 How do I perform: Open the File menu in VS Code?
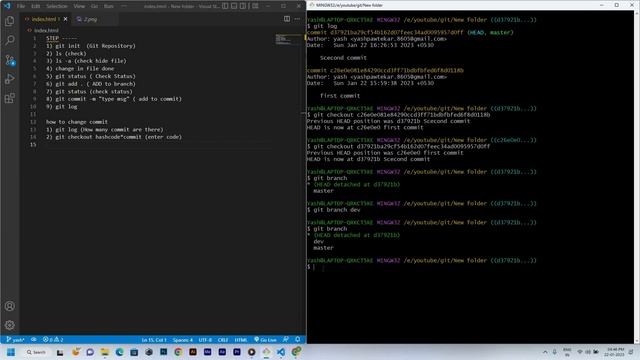21,6
